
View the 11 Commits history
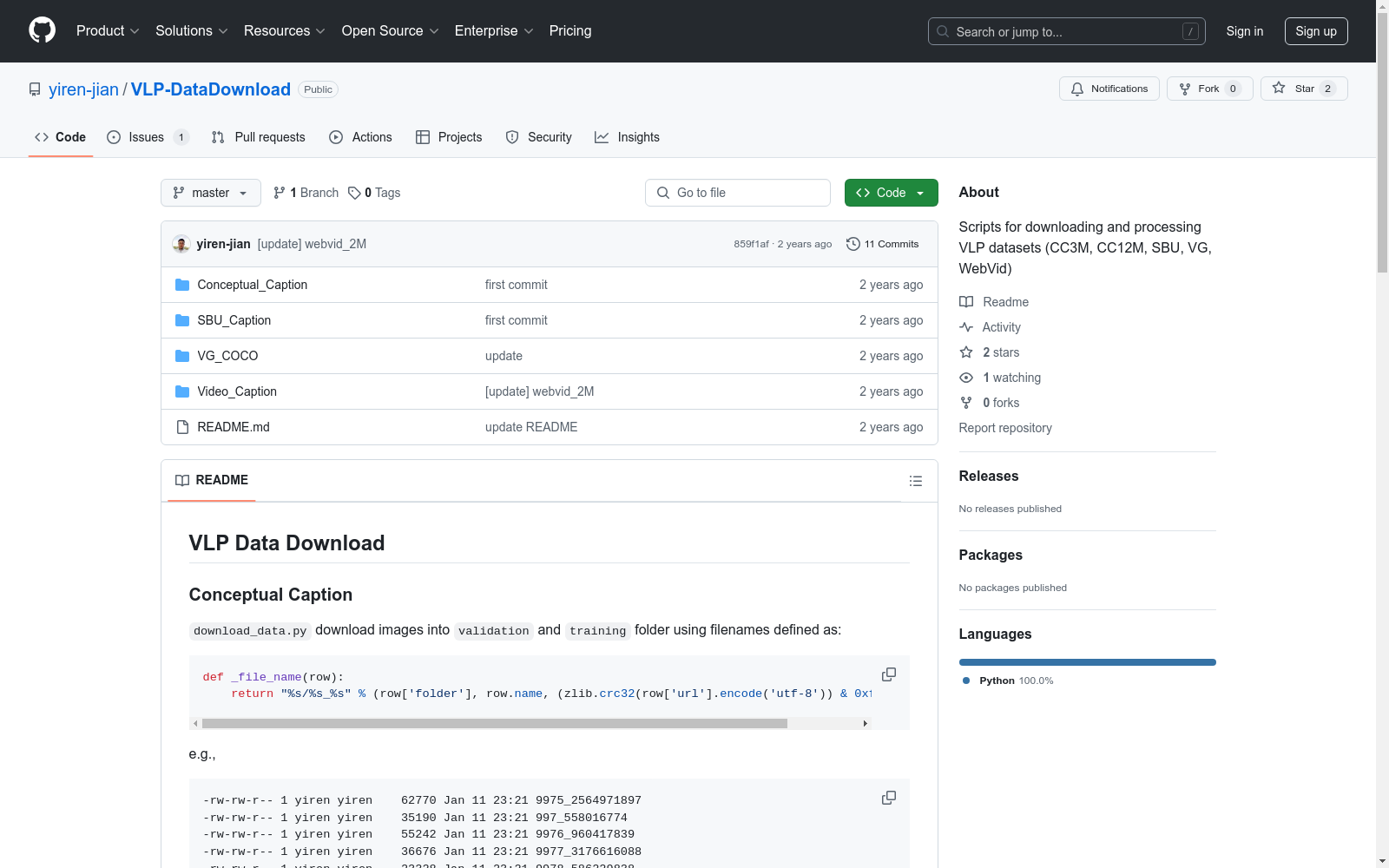point(882,244)
